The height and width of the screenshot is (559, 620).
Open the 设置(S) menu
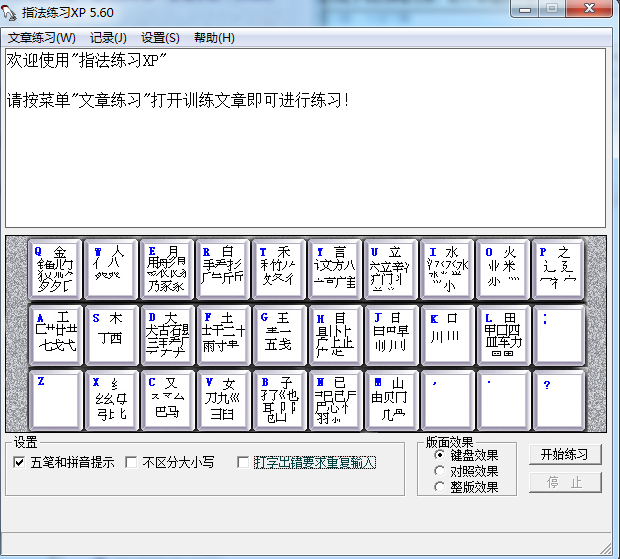click(160, 38)
